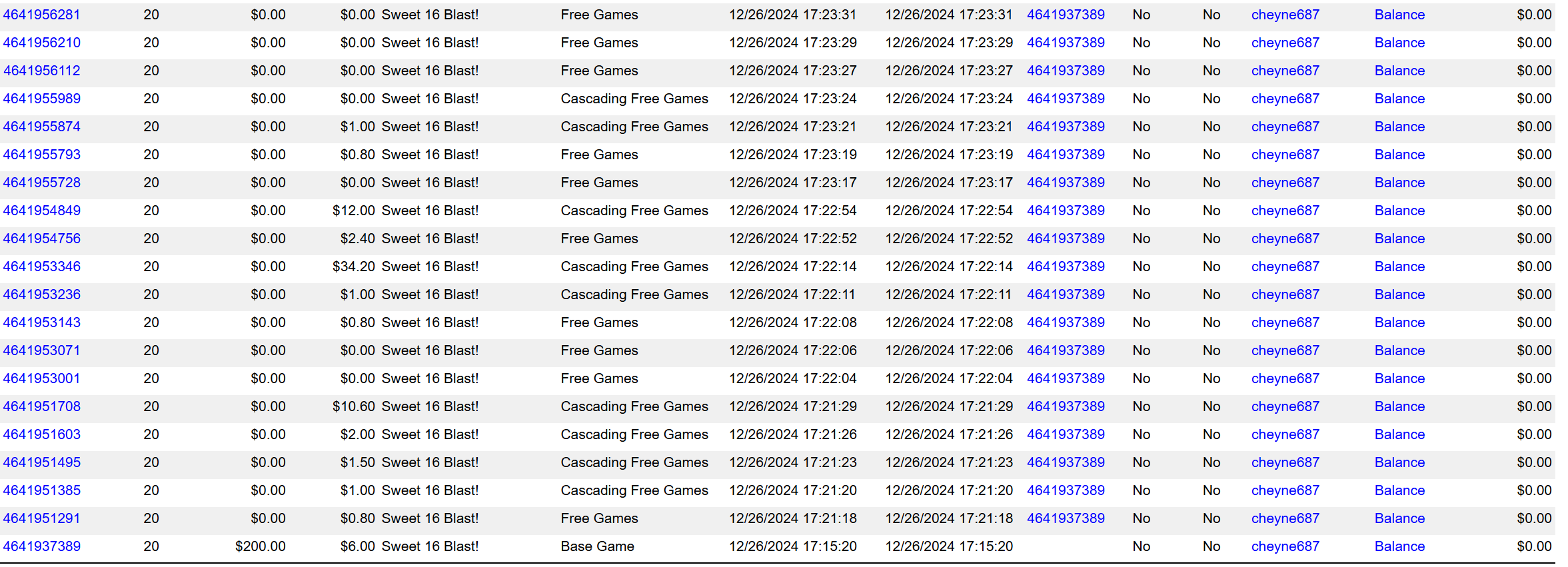
Task: Open the Base Game transaction link 4641937389 in first column
Action: tap(41, 546)
